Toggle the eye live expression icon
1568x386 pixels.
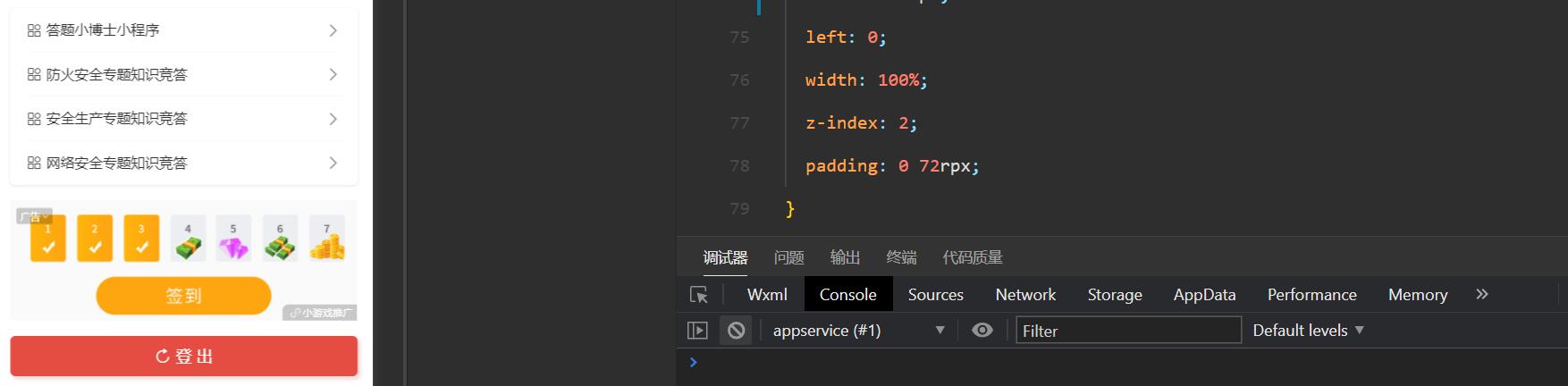pyautogui.click(x=982, y=331)
